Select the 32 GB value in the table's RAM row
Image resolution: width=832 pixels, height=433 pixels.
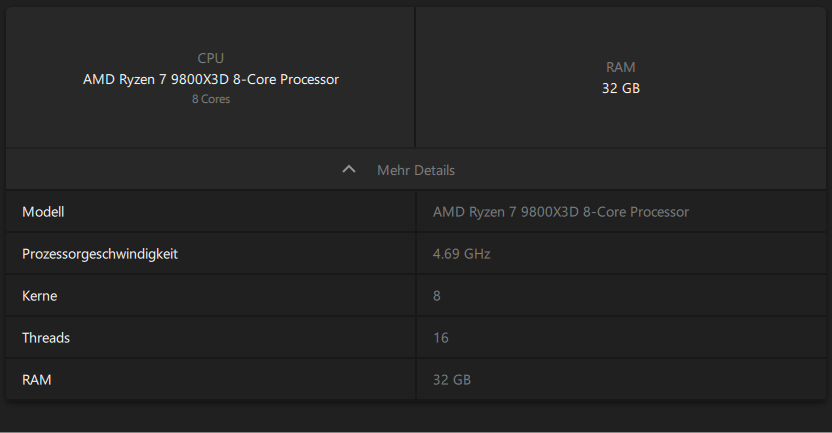coord(451,380)
